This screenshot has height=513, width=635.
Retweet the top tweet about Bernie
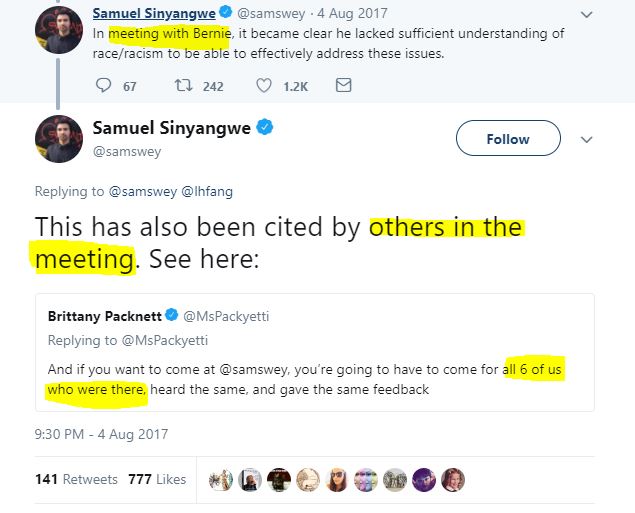(183, 86)
